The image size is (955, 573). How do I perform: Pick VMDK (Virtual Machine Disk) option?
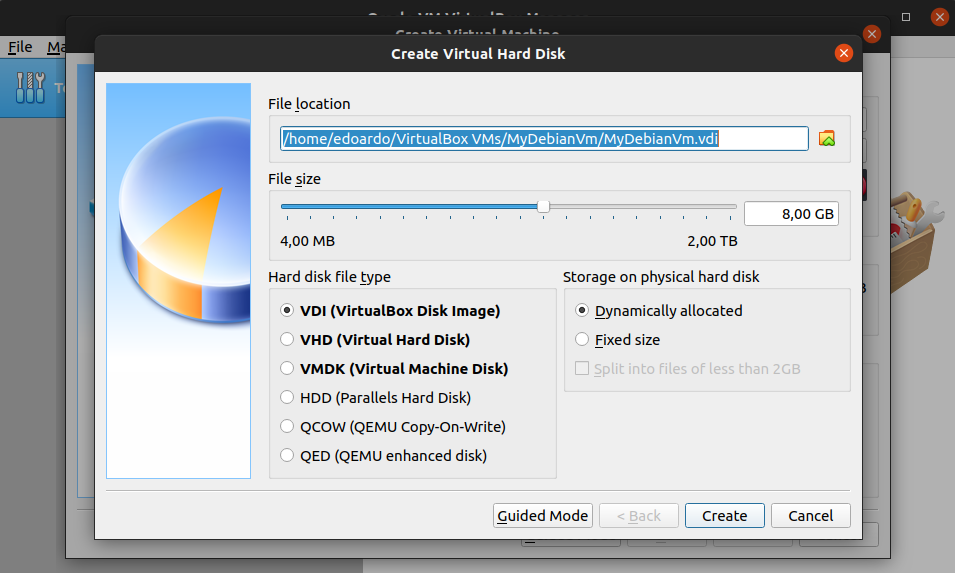(x=394, y=369)
